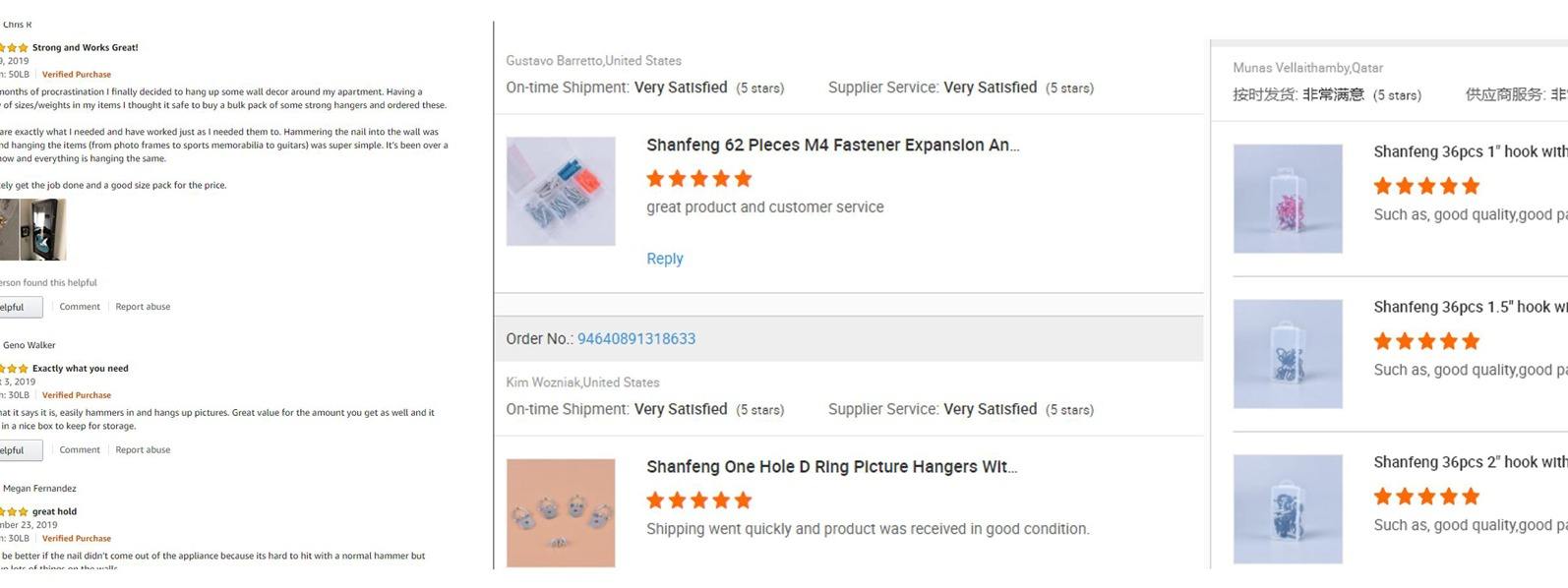Open the One Hole D Ring hangers thumbnail

(x=561, y=512)
